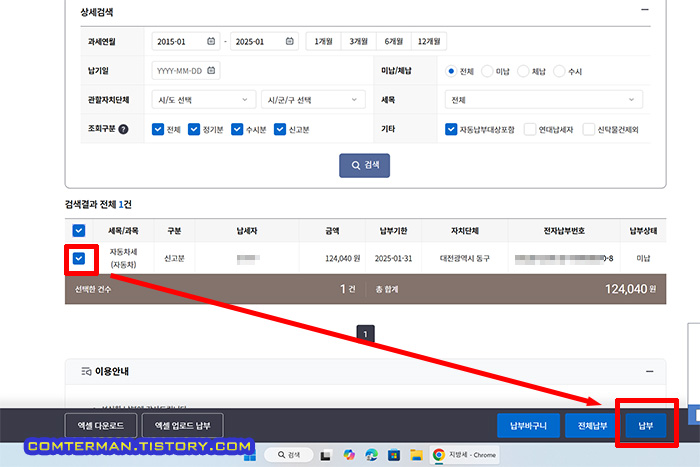This screenshot has width=700, height=467.
Task: Click the 세목/과목 column header
Action: pyautogui.click(x=123, y=230)
